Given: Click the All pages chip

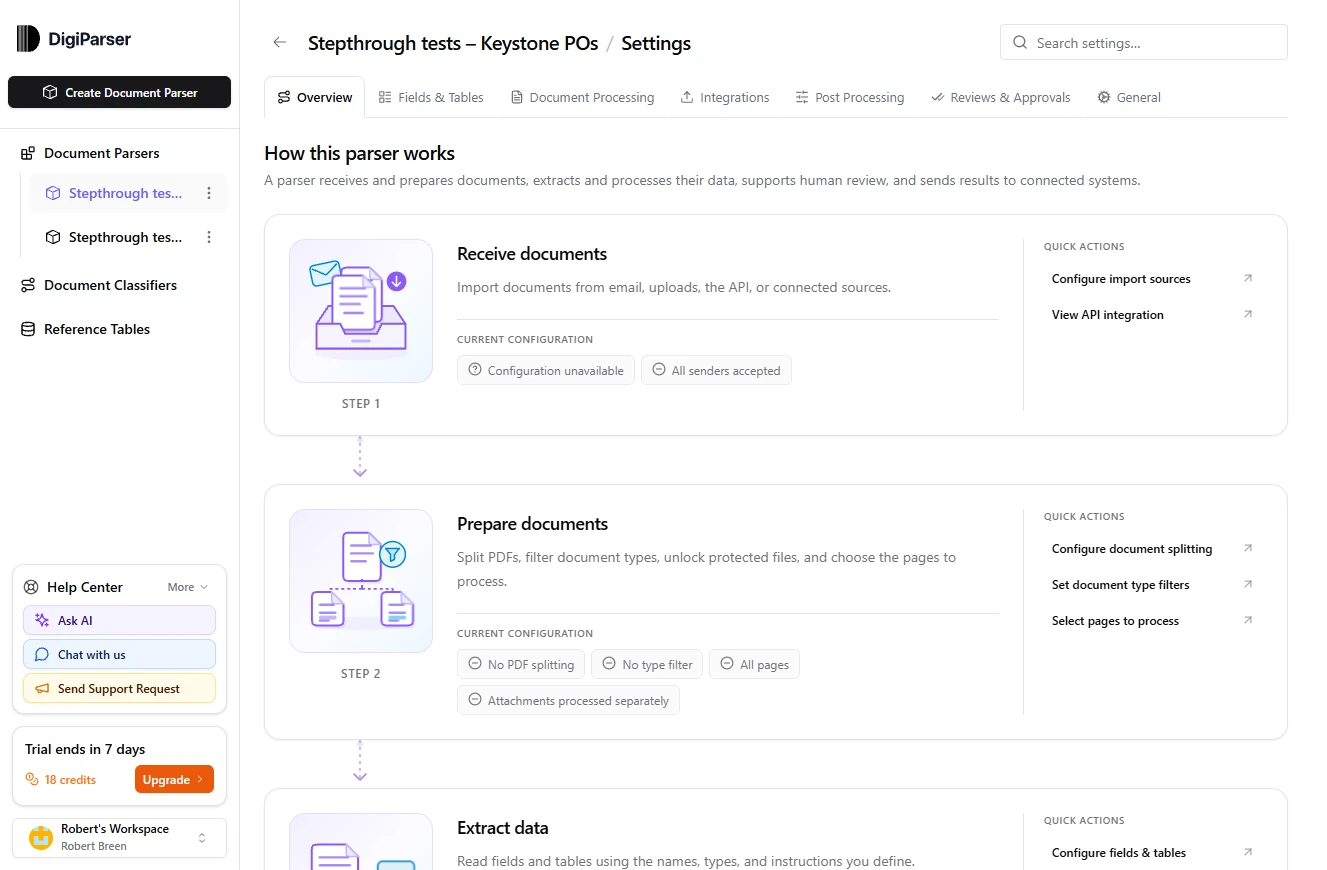Looking at the screenshot, I should click(754, 664).
